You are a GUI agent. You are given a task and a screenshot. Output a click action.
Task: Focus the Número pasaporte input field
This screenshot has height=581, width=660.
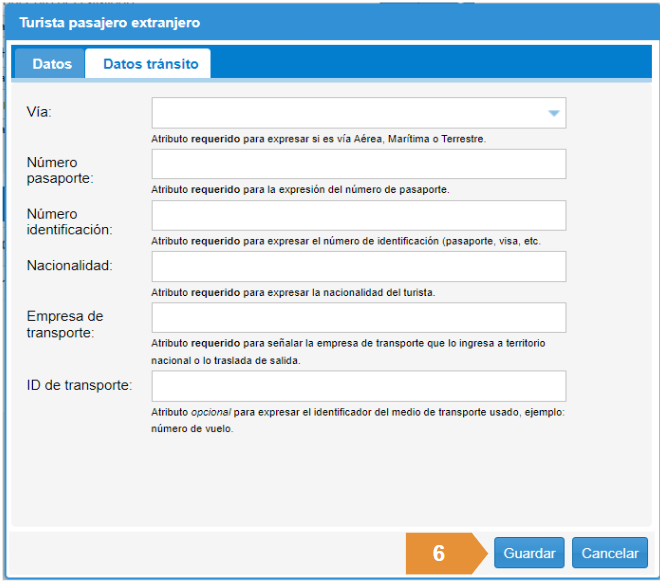(x=359, y=164)
